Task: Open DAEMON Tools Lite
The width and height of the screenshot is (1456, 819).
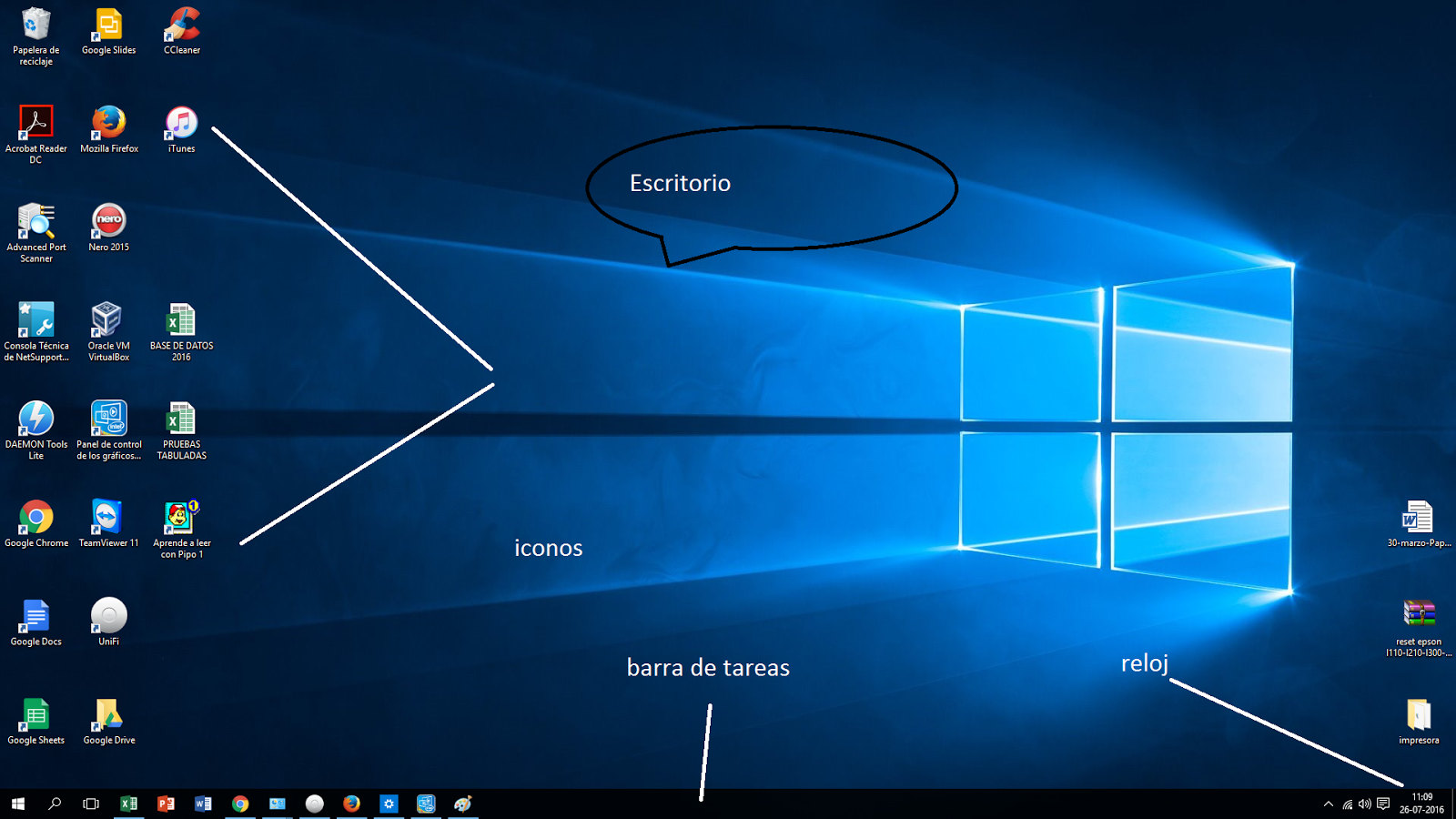Action: (35, 419)
